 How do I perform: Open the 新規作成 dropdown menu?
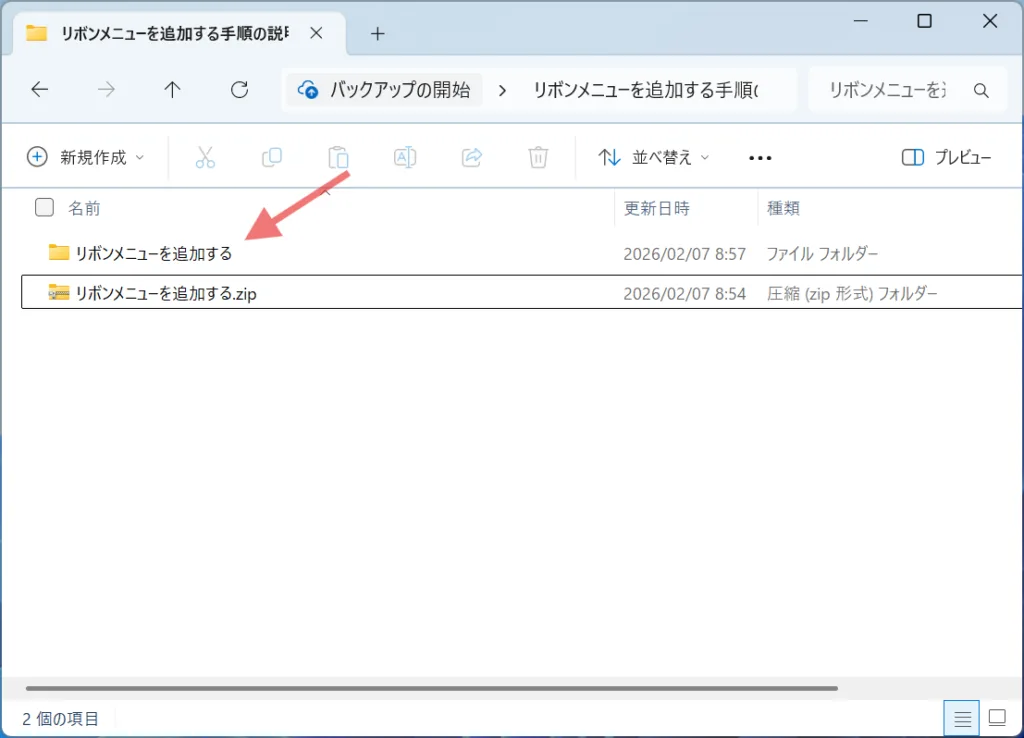pos(86,157)
